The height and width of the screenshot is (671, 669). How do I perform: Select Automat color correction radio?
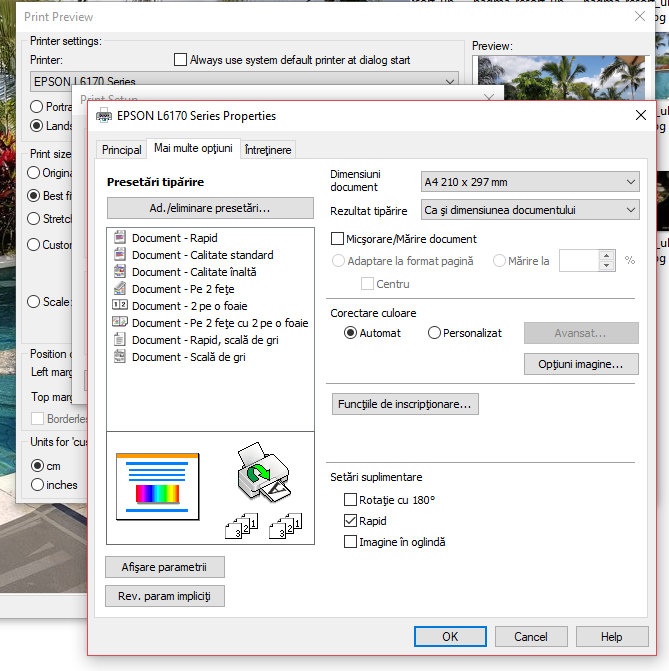(350, 333)
